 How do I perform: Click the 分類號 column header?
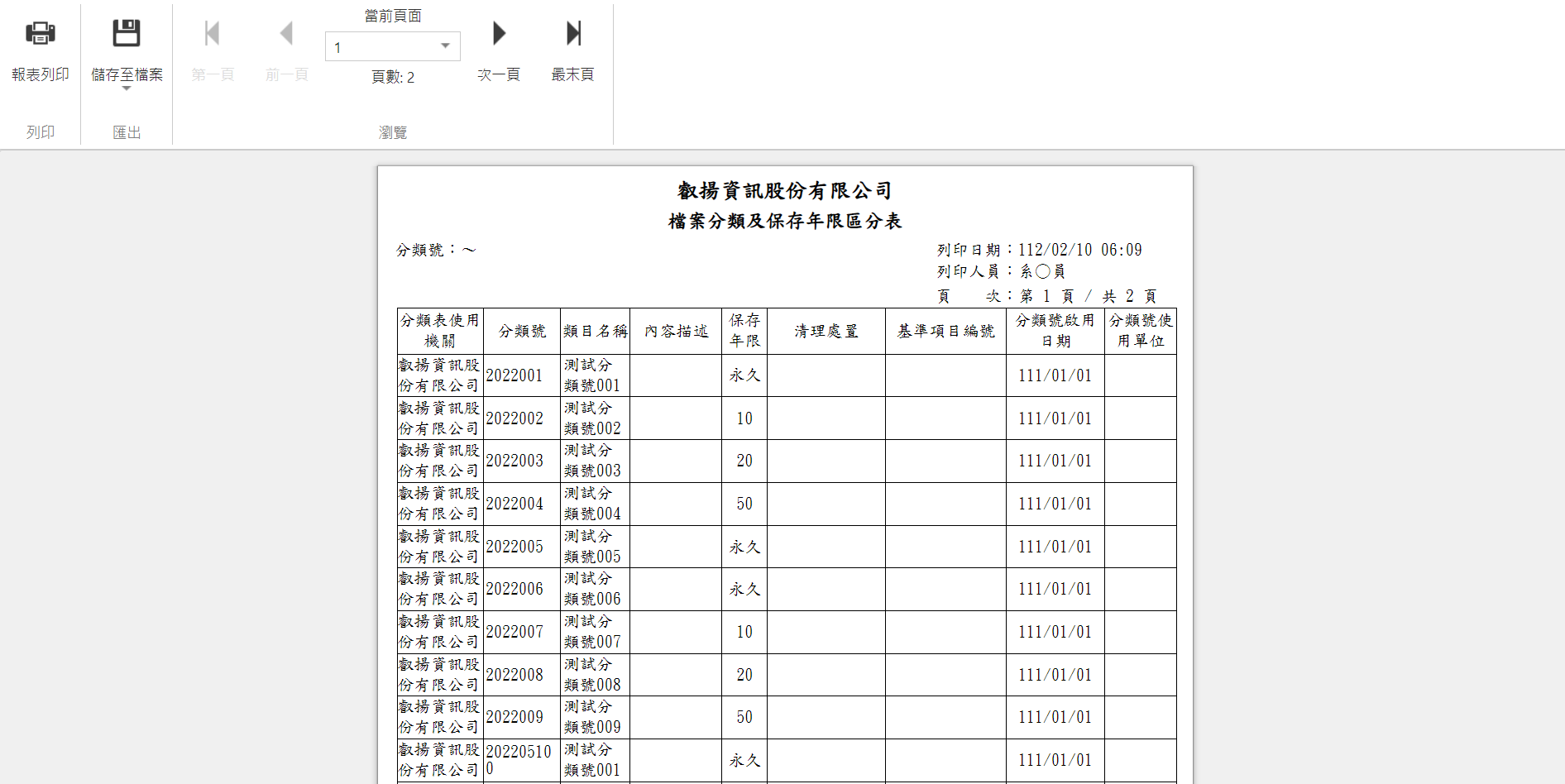click(522, 331)
